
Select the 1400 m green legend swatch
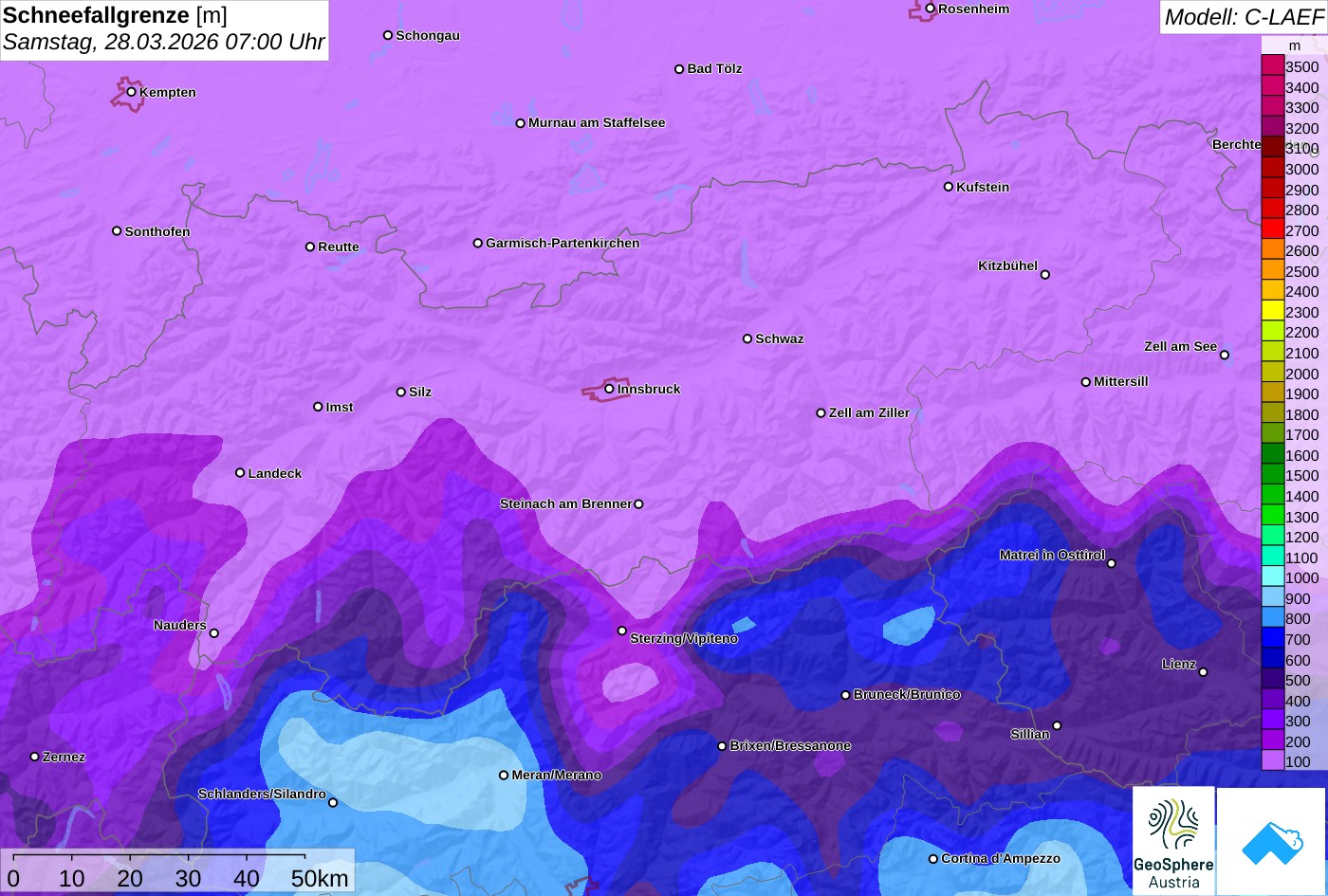(x=1272, y=495)
